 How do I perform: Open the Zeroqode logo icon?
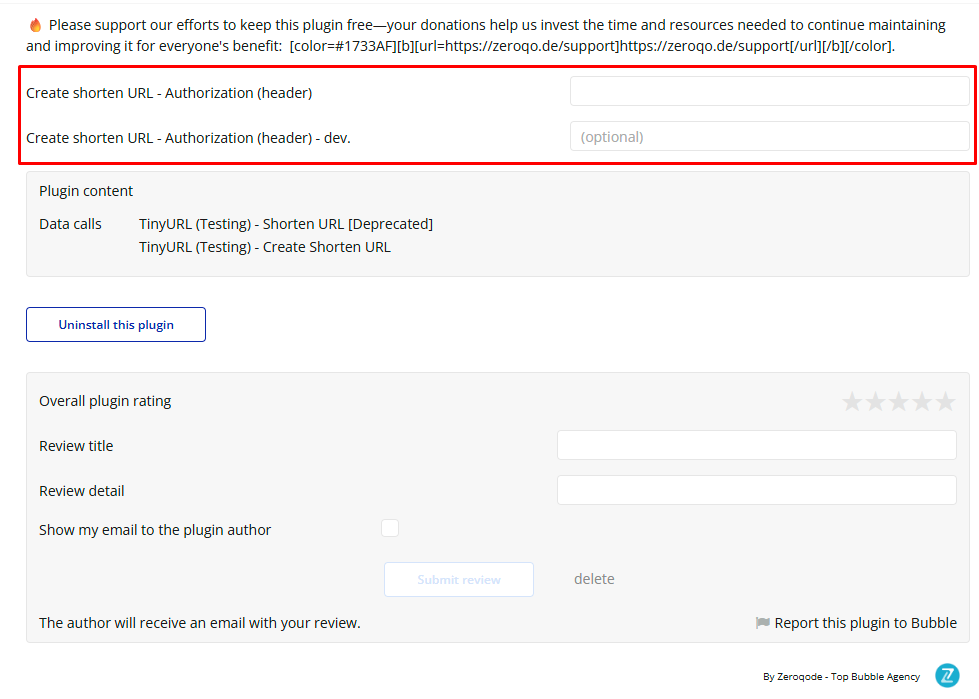tap(947, 676)
